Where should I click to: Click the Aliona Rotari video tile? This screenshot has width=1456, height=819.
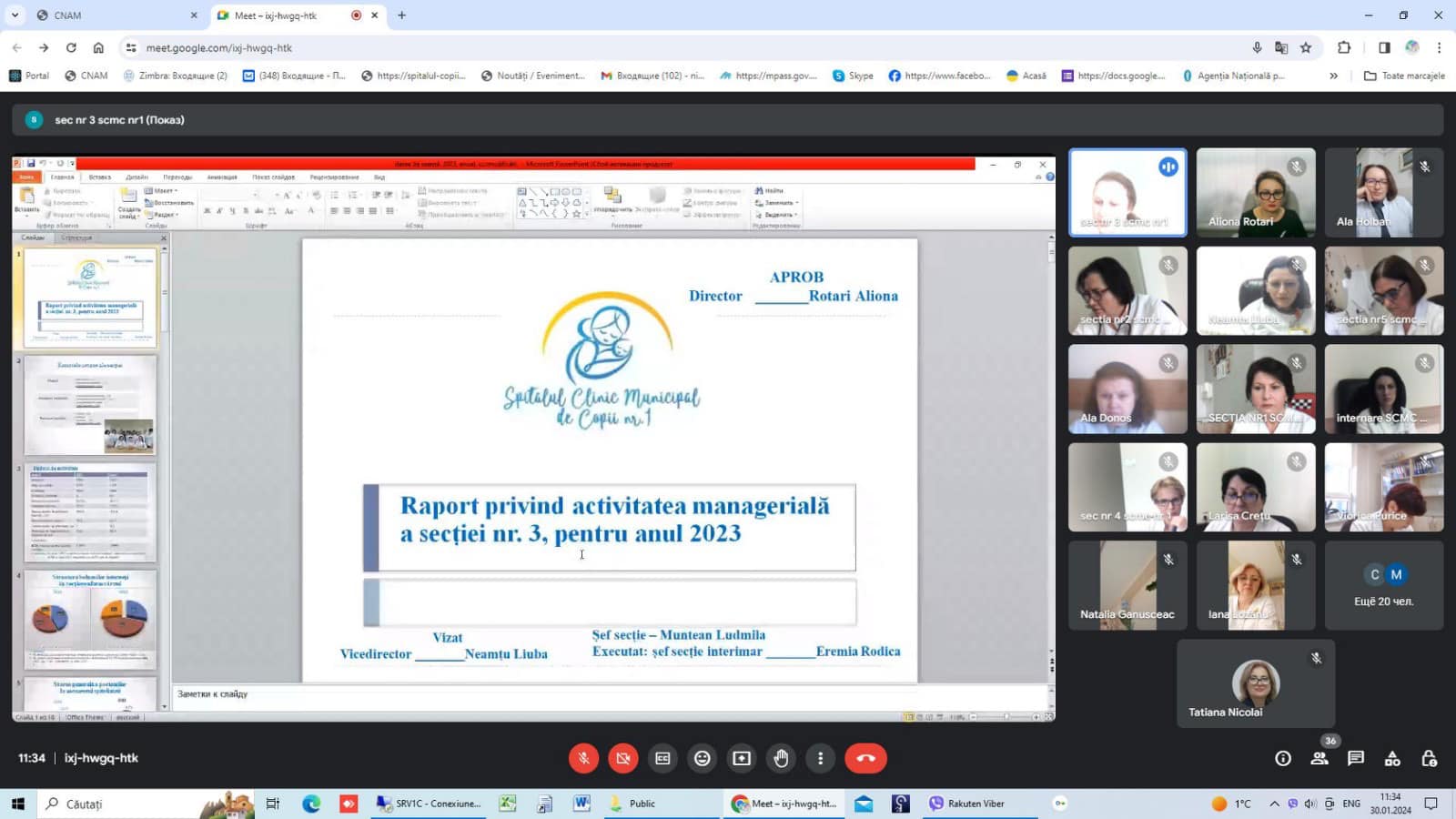(1256, 193)
